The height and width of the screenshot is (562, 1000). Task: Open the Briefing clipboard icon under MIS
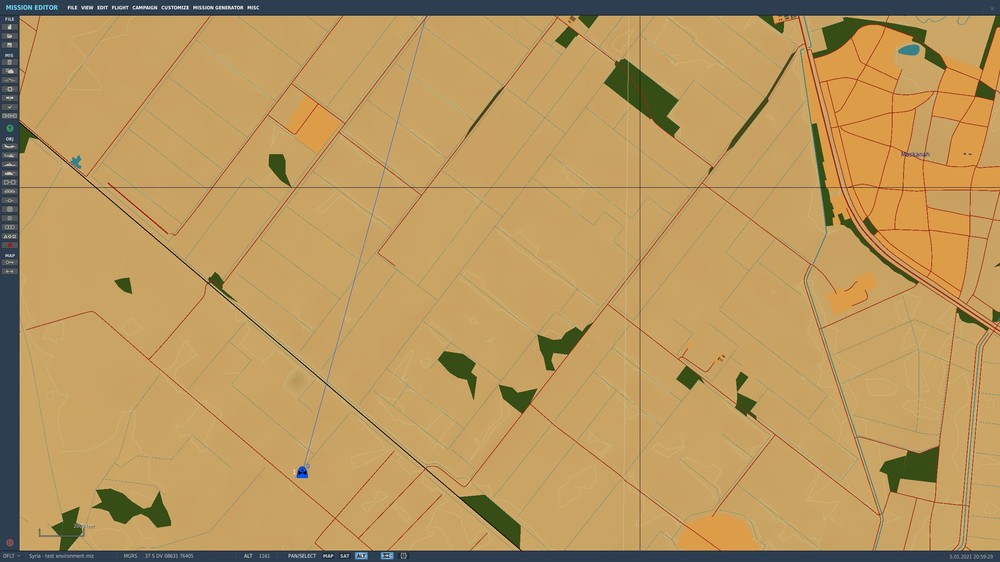(x=10, y=62)
